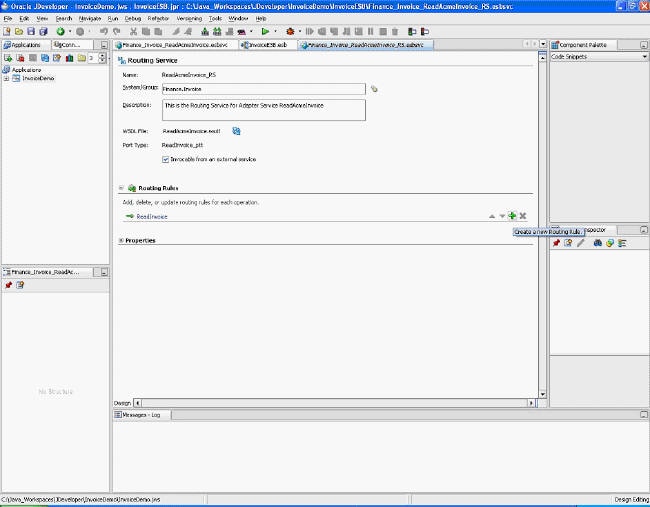Image resolution: width=650 pixels, height=507 pixels.
Task: Open the editor tab list dropdown
Action: (543, 44)
